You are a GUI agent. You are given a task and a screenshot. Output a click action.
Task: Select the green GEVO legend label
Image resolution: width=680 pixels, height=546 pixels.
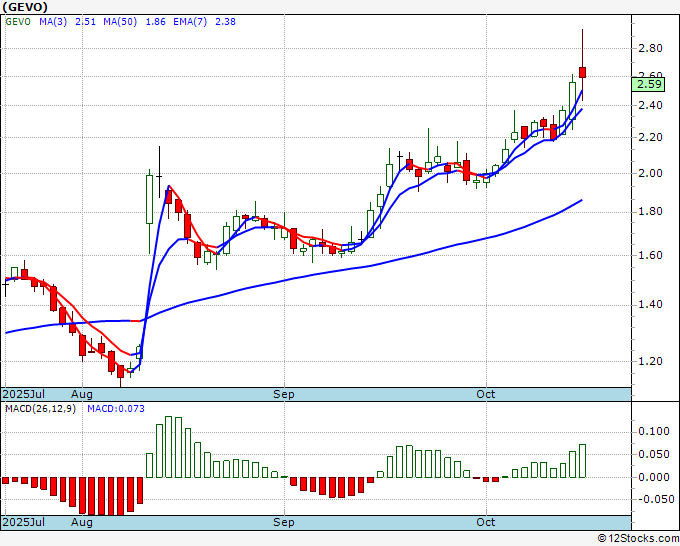coord(18,22)
